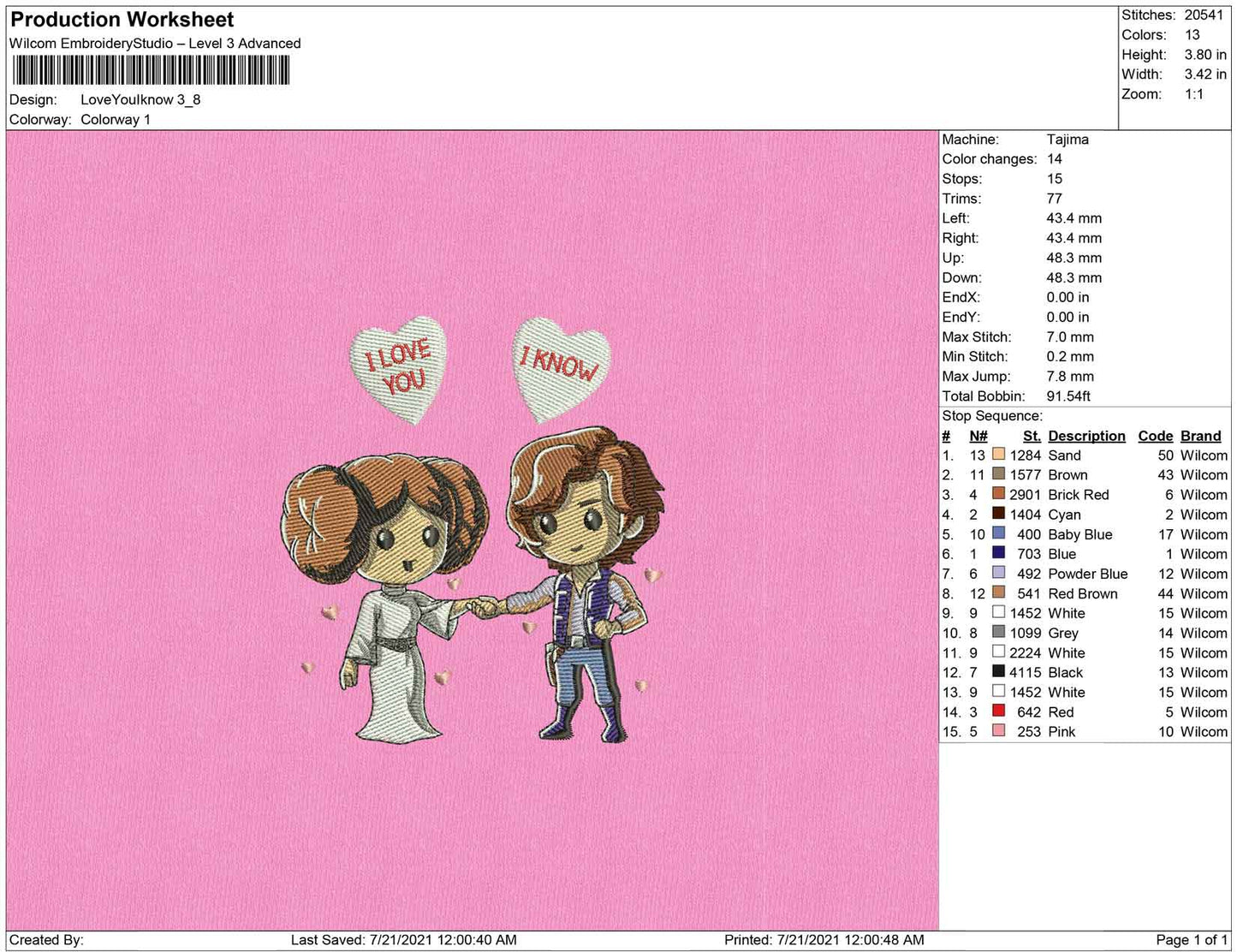The width and height of the screenshot is (1237, 952).
Task: Click the 'Brand' column header
Action: [x=1201, y=436]
